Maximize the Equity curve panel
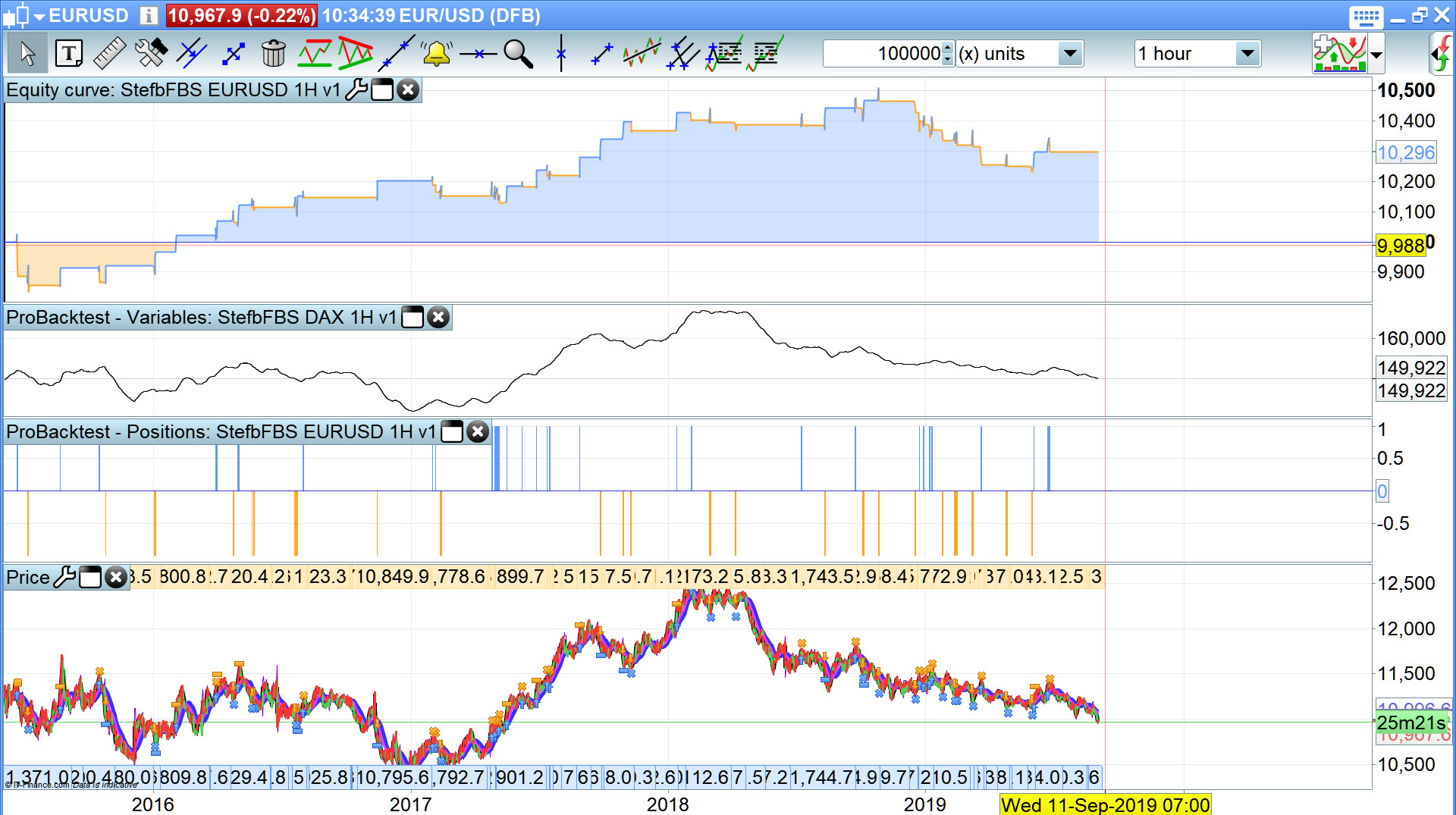This screenshot has width=1456, height=815. coord(382,89)
